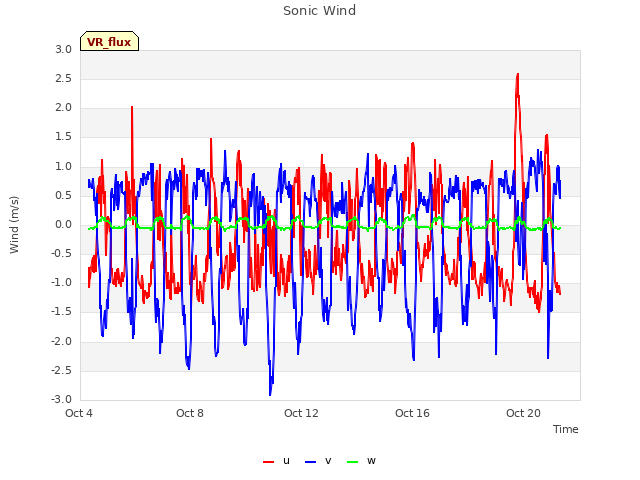Click the blue v minimum near -3.0 m/s

(270, 394)
